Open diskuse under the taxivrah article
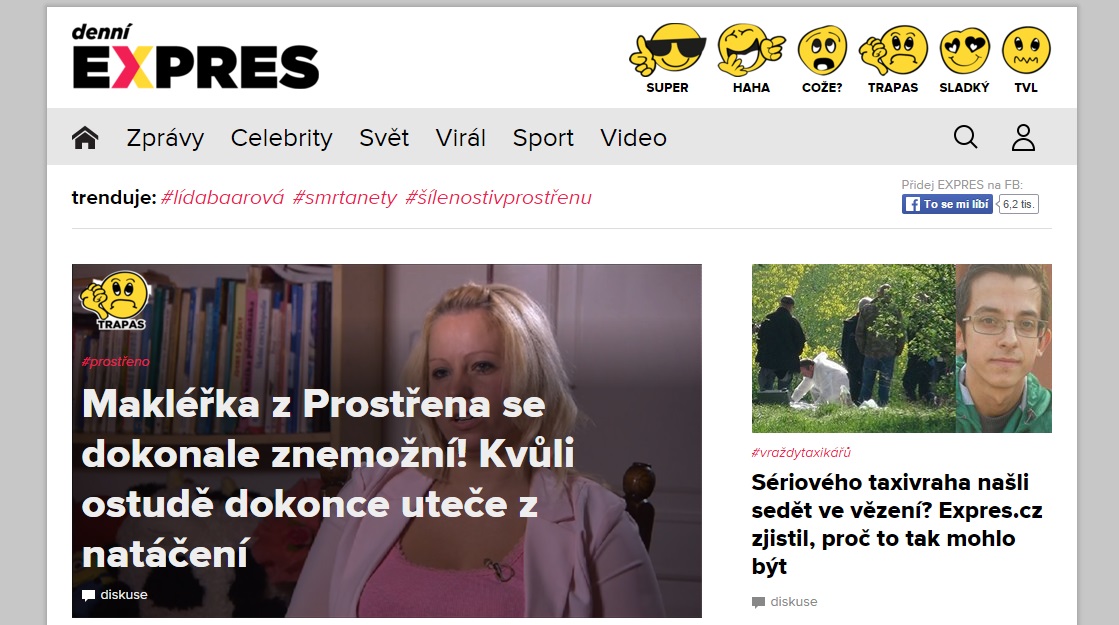The image size is (1119, 625). 784,601
